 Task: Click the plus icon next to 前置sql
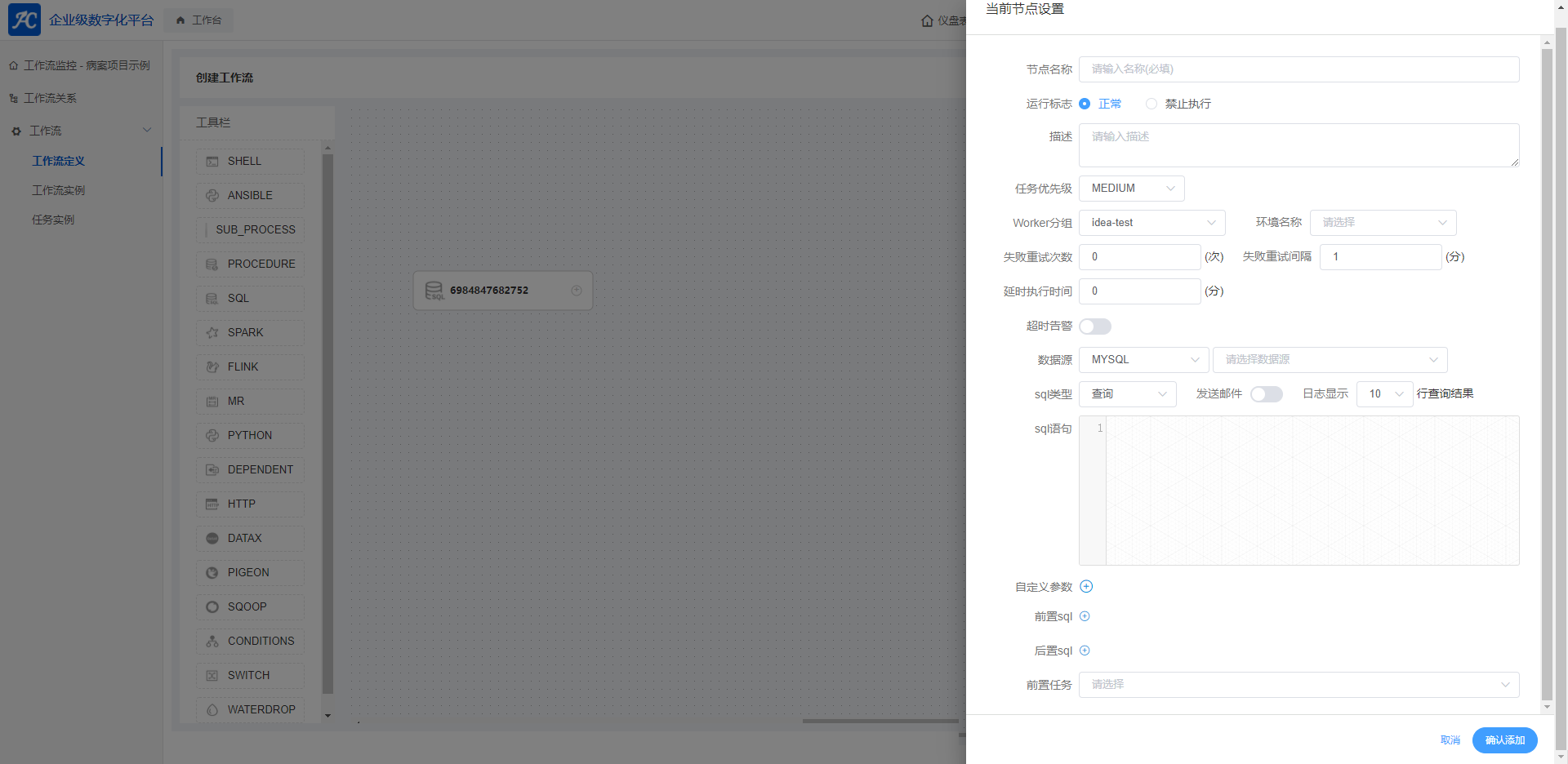pyautogui.click(x=1085, y=616)
